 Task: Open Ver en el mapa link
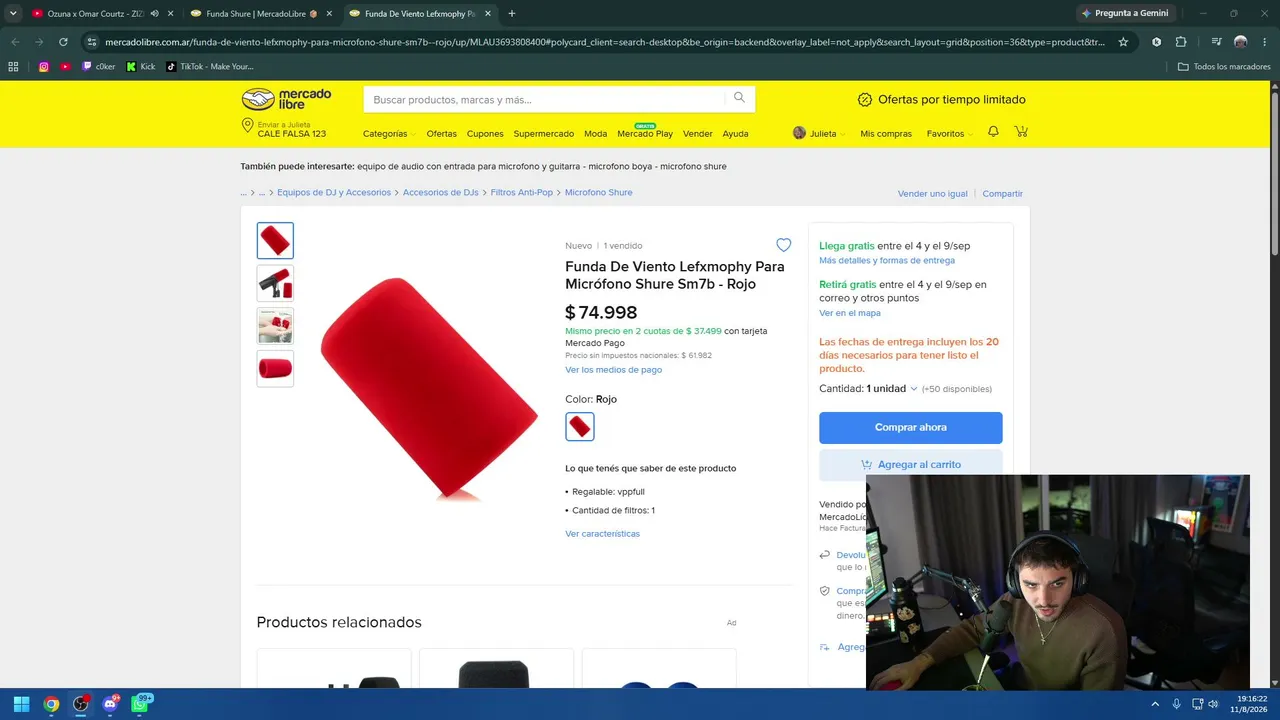pos(850,314)
